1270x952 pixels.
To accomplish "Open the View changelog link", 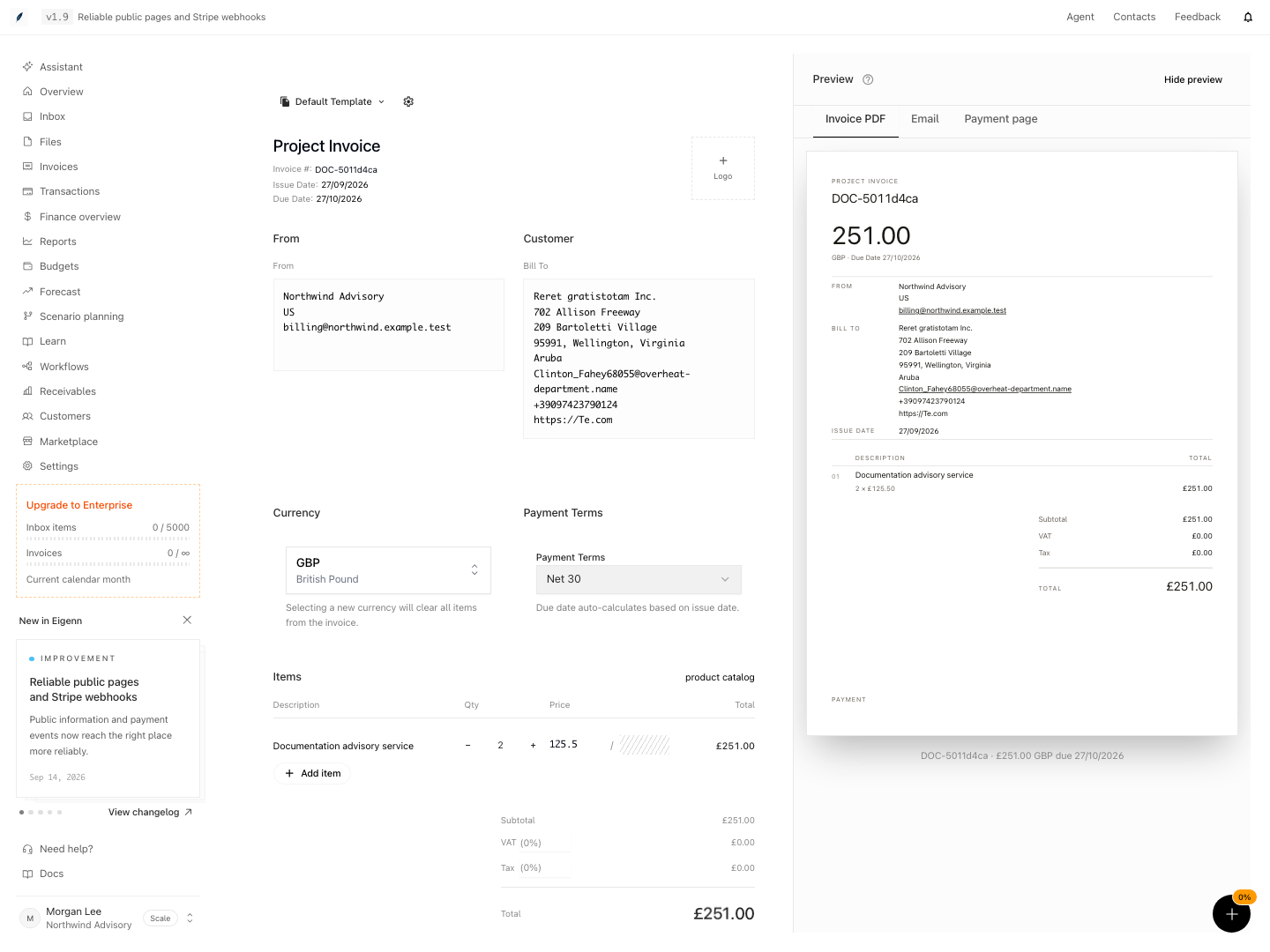I will (x=150, y=812).
